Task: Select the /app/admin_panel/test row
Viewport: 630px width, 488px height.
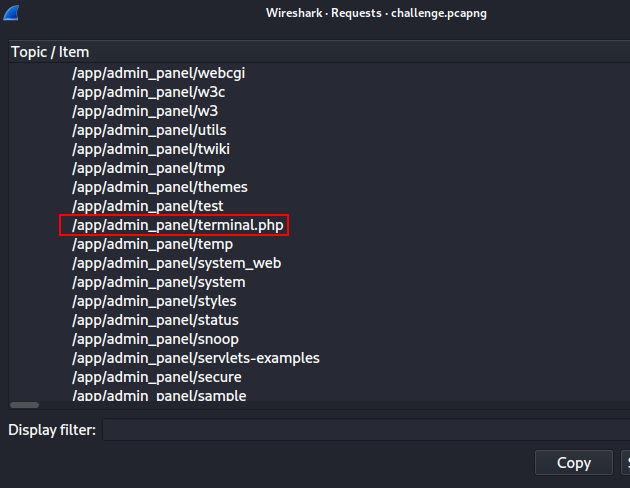Action: point(134,206)
